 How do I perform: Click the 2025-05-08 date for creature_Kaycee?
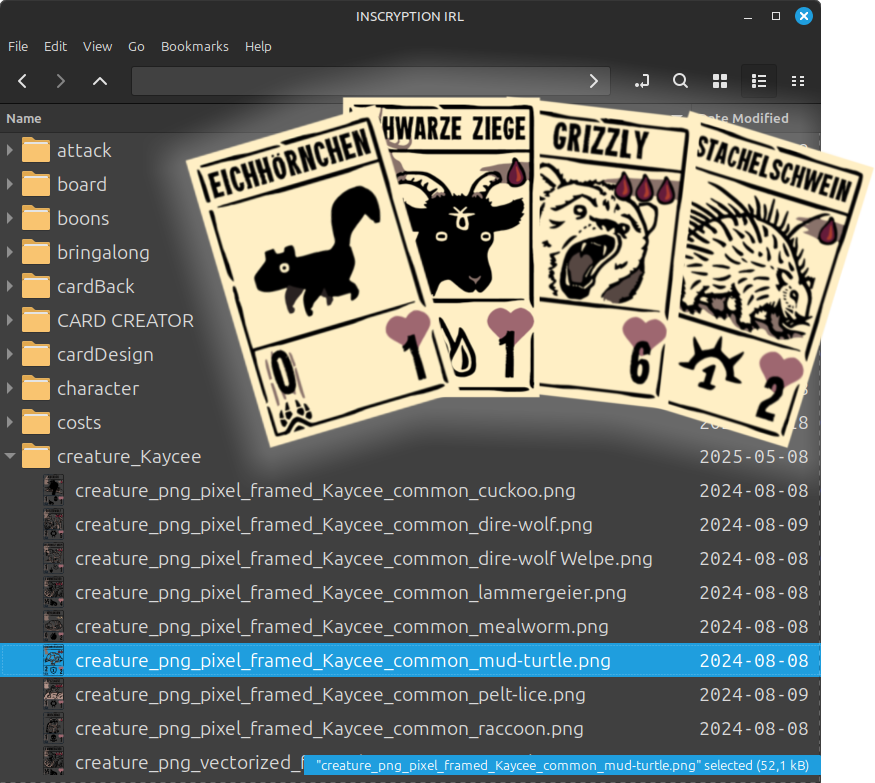(x=754, y=457)
